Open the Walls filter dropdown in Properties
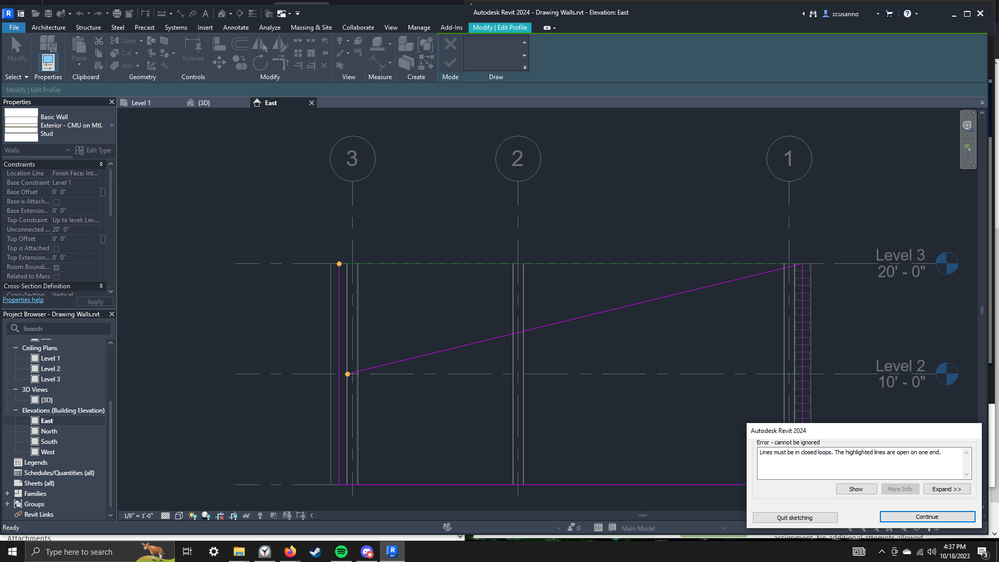Image resolution: width=999 pixels, height=562 pixels. coord(37,150)
